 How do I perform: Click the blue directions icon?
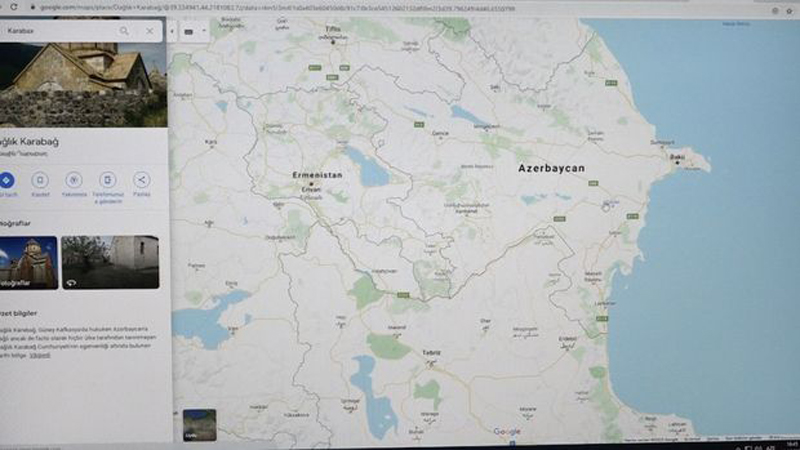[x=6, y=180]
